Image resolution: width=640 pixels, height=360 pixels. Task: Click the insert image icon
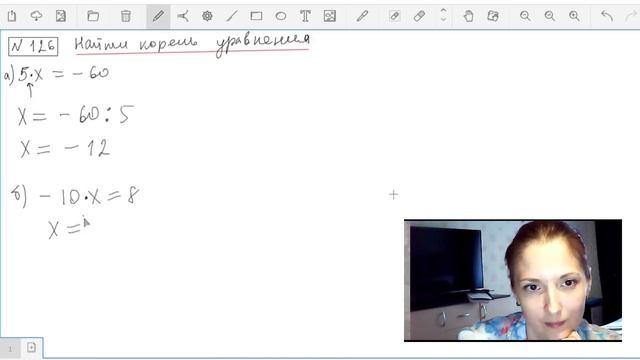point(330,16)
